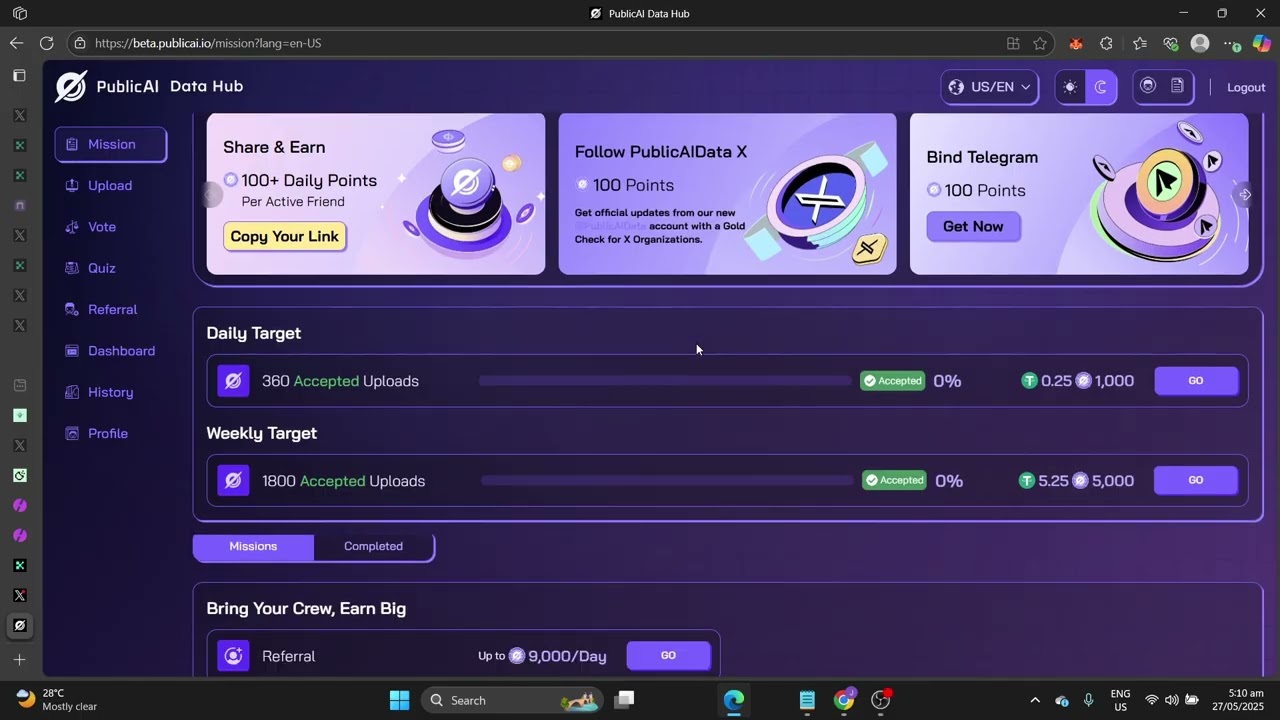Click the X logo badge on the Follow card
This screenshot has width=1280, height=720.
click(x=868, y=247)
